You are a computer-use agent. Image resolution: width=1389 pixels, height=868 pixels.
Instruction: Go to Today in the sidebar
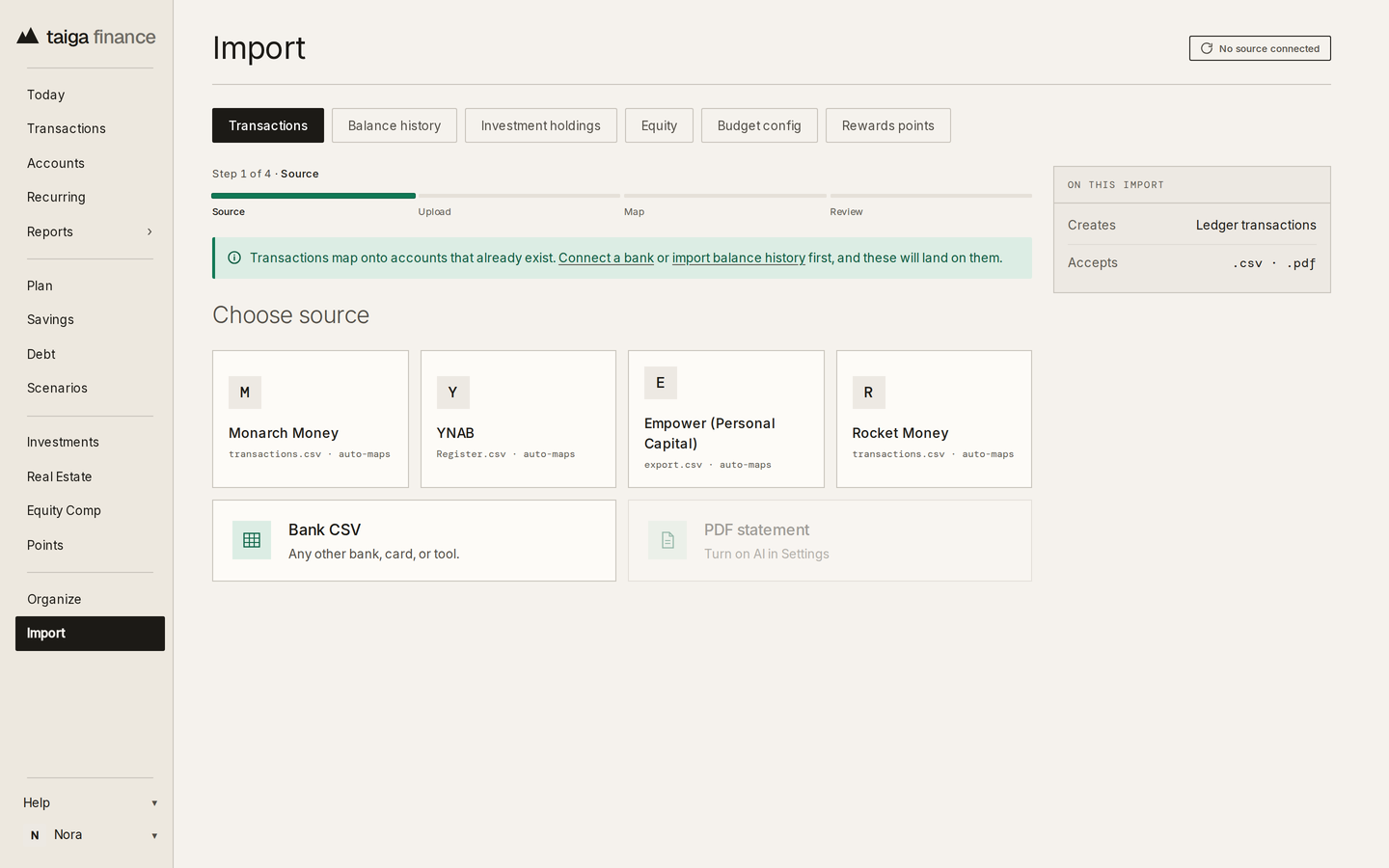[90, 95]
